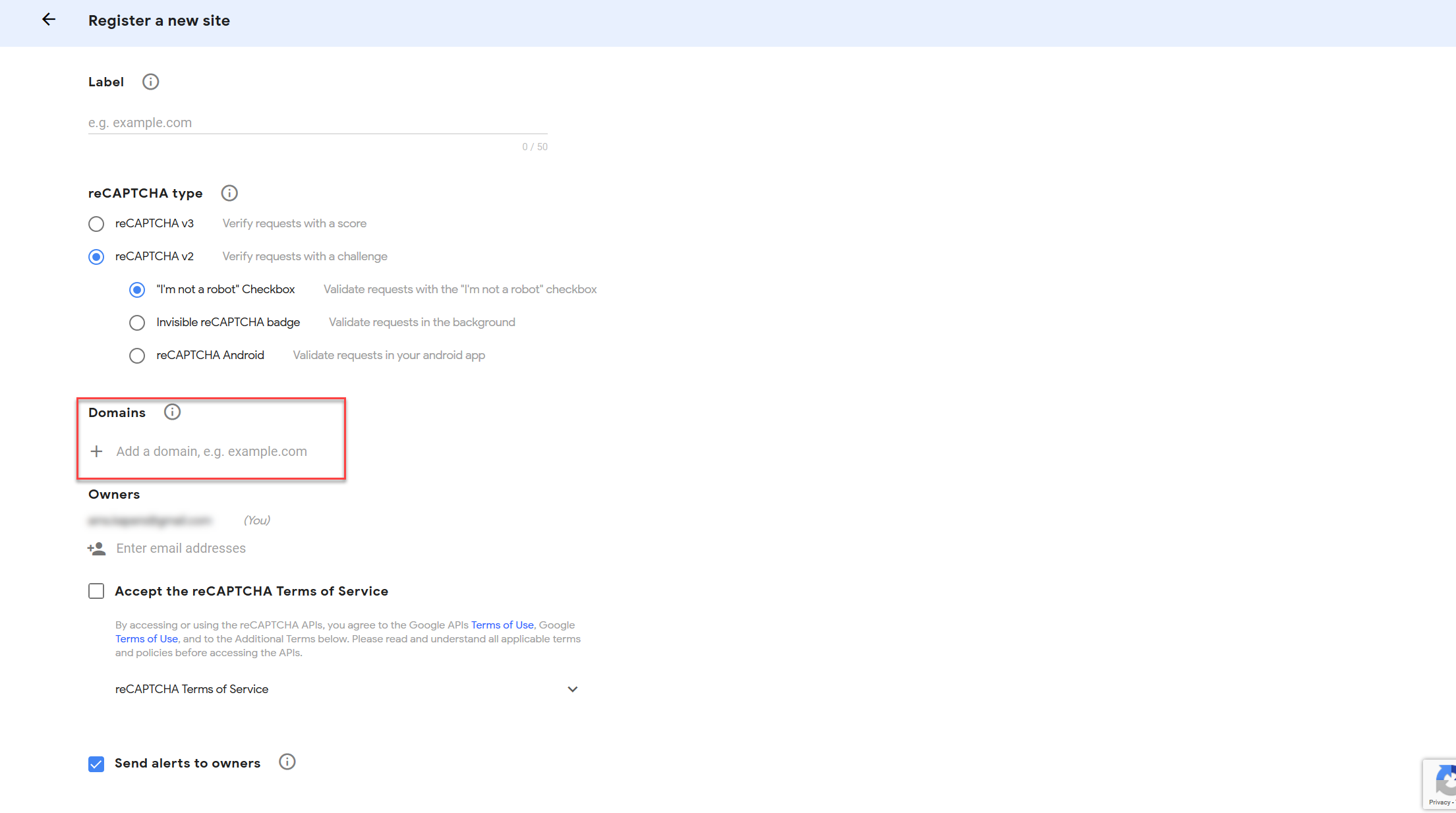This screenshot has width=1456, height=813.
Task: Uncheck the Send alerts to owners checkbox
Action: coord(96,764)
